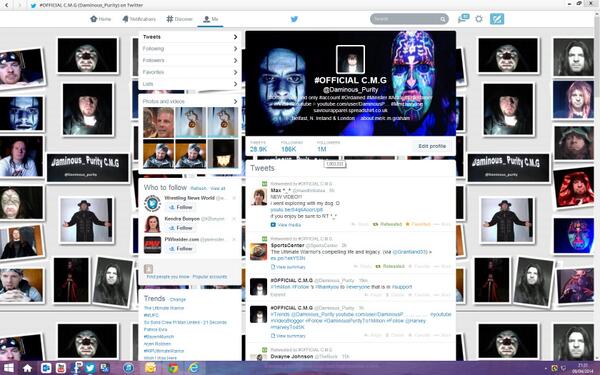Viewport: 600px width, 375px height.
Task: Follow PWInsider.com
Action: point(181,248)
